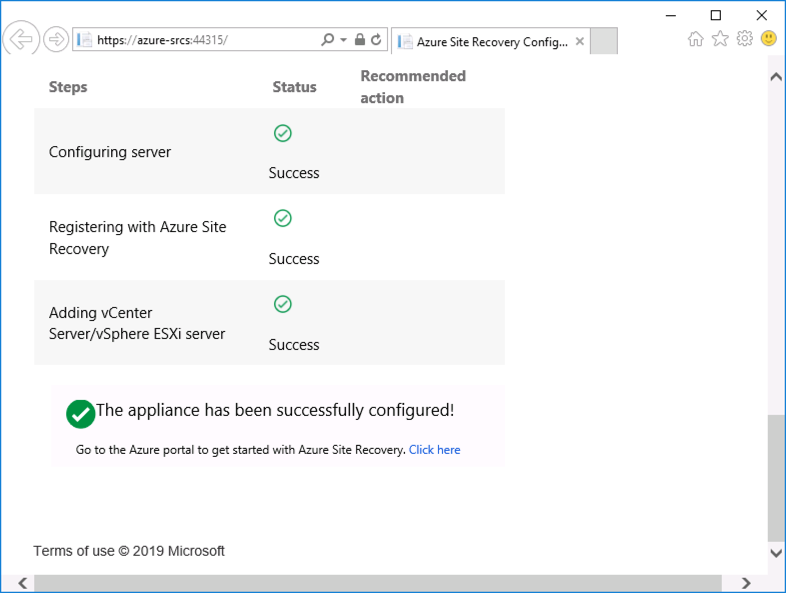This screenshot has width=786, height=593.
Task: Open the Terms of use link
Action: pyautogui.click(x=74, y=551)
